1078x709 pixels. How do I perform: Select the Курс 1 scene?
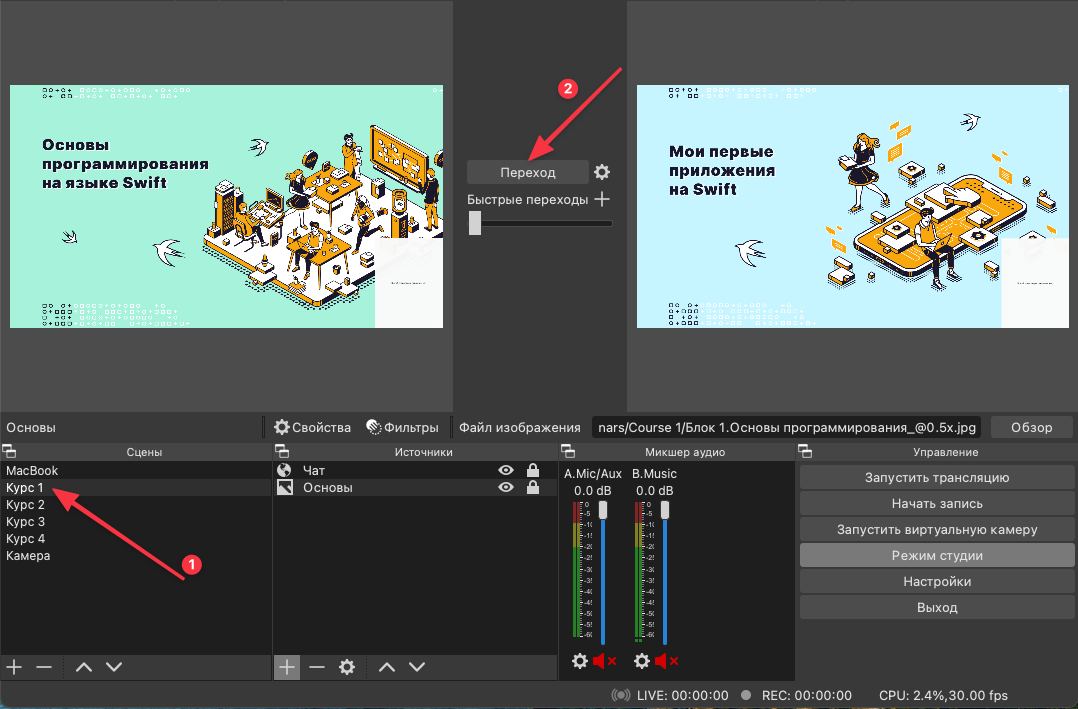[136, 488]
